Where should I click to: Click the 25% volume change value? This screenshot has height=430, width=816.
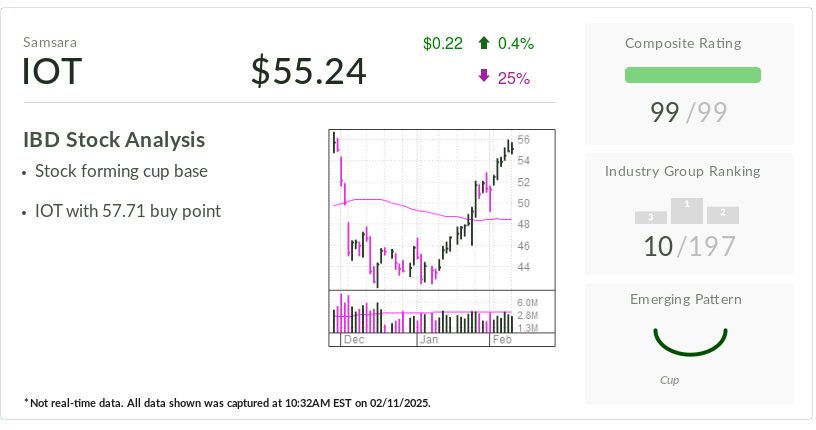[513, 78]
